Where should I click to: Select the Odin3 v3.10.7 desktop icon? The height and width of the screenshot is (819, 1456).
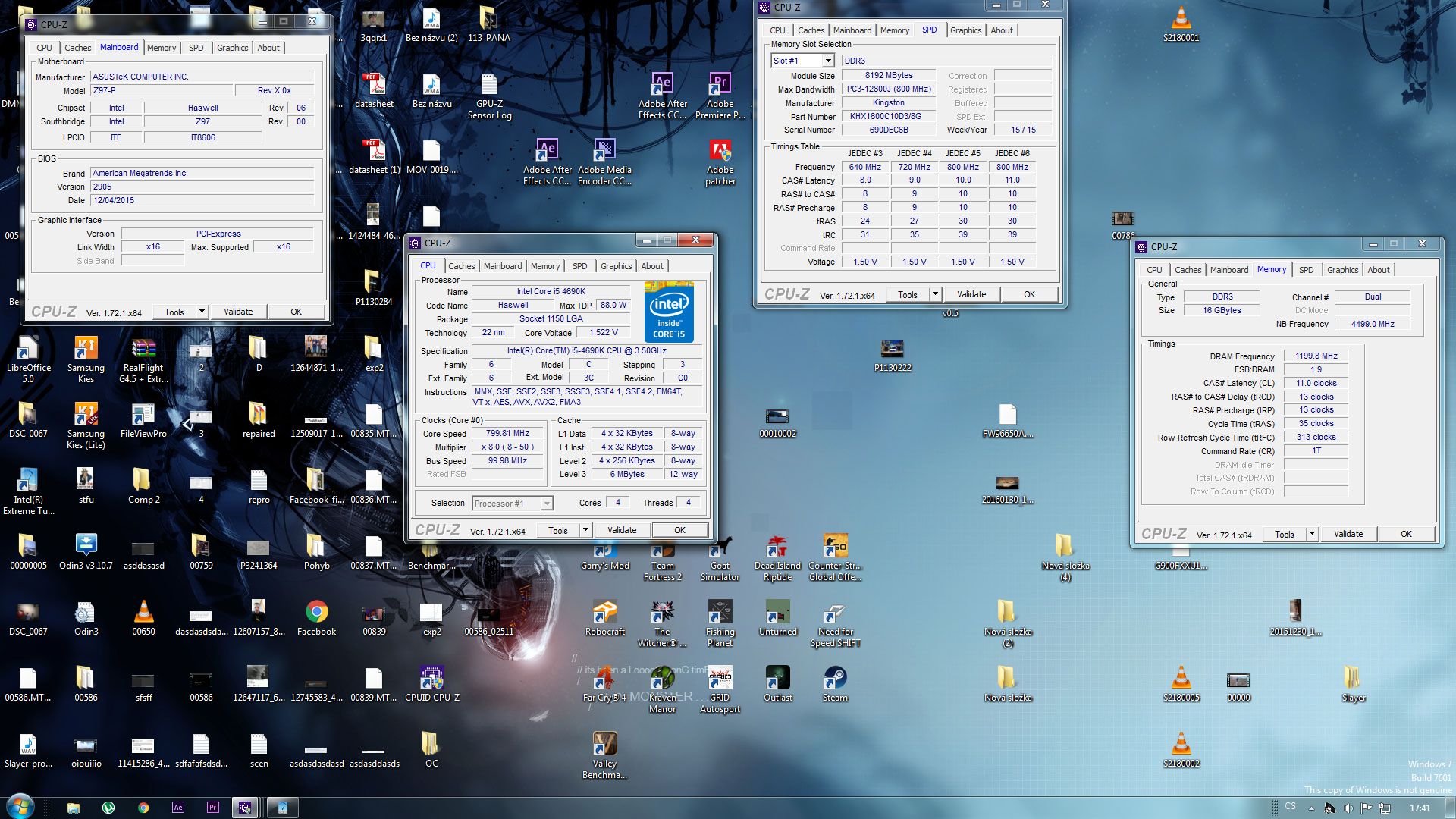coord(86,551)
